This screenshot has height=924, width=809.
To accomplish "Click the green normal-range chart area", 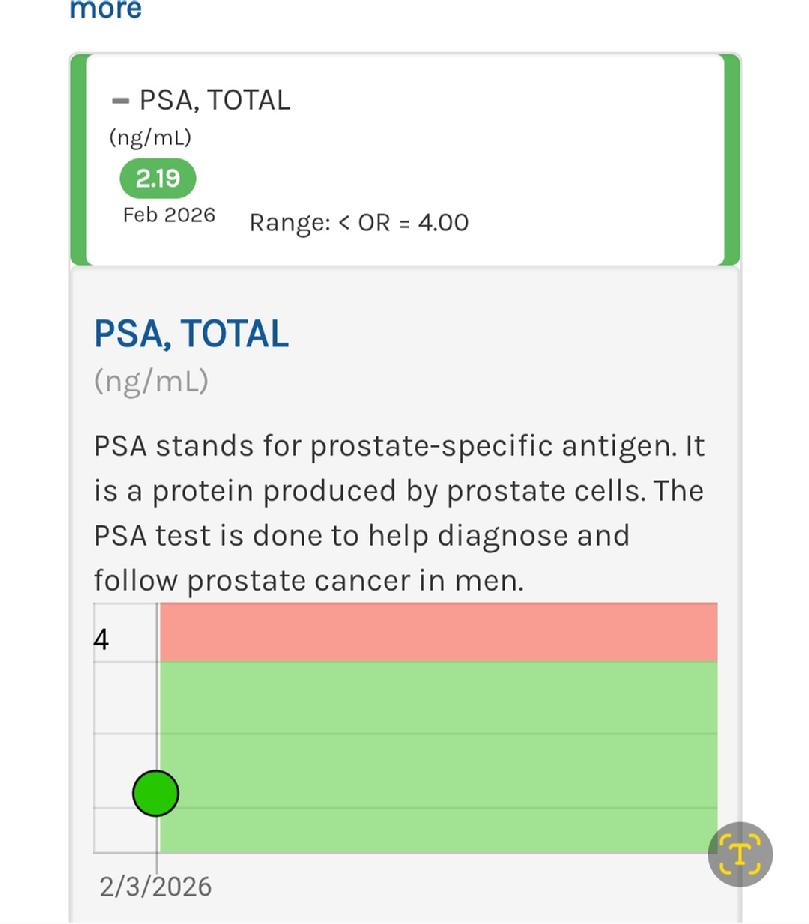I will click(438, 757).
